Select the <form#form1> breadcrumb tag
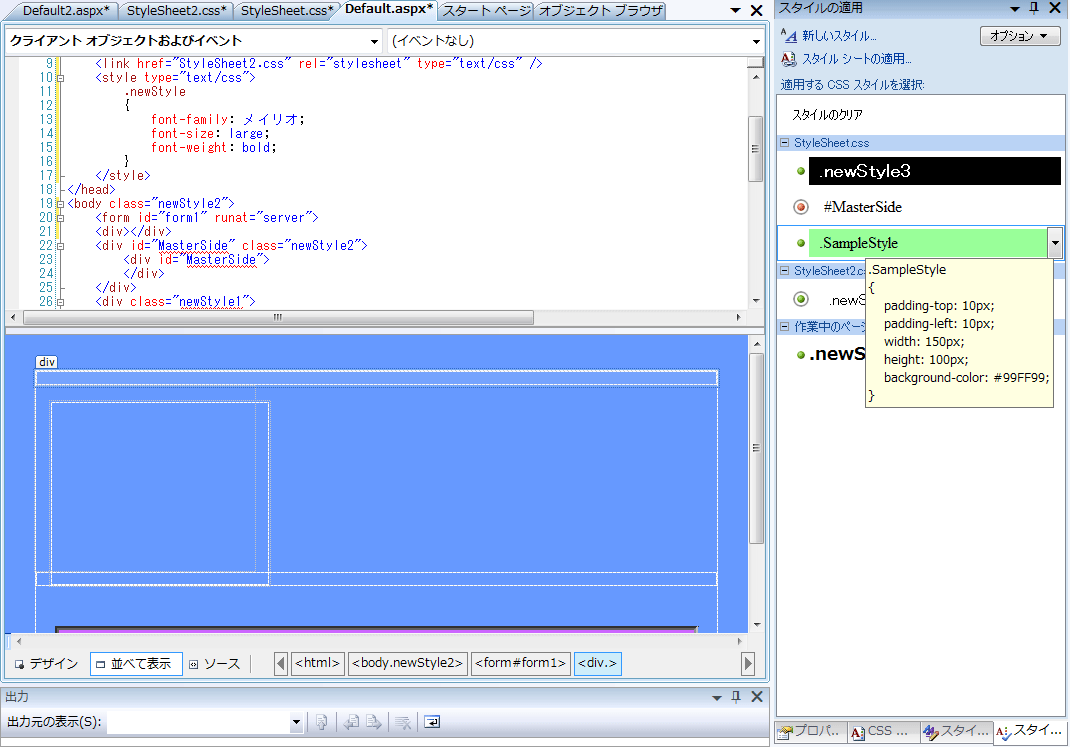 (x=521, y=663)
